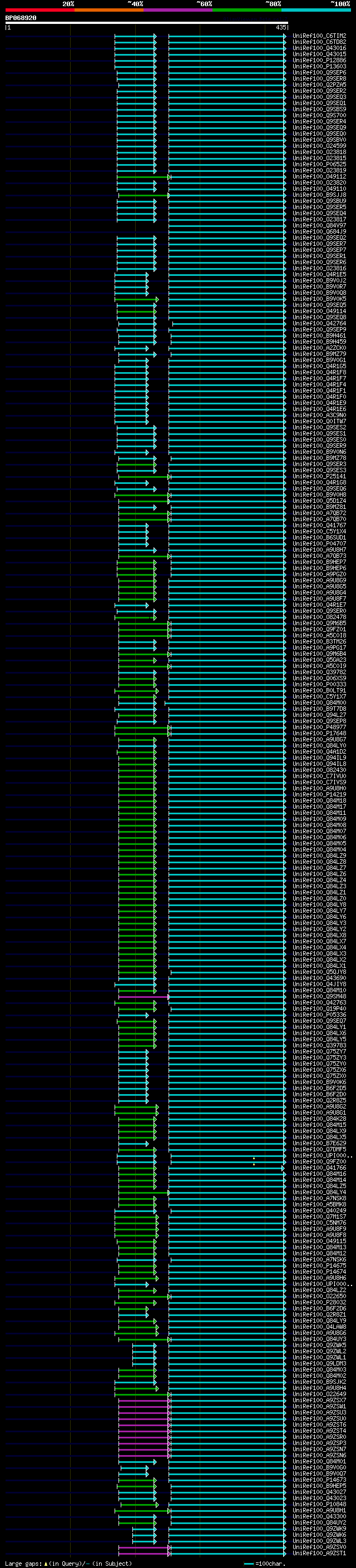Select hit label UniRef100_A9ZST6
The width and height of the screenshot is (356, 1568).
319,1425
